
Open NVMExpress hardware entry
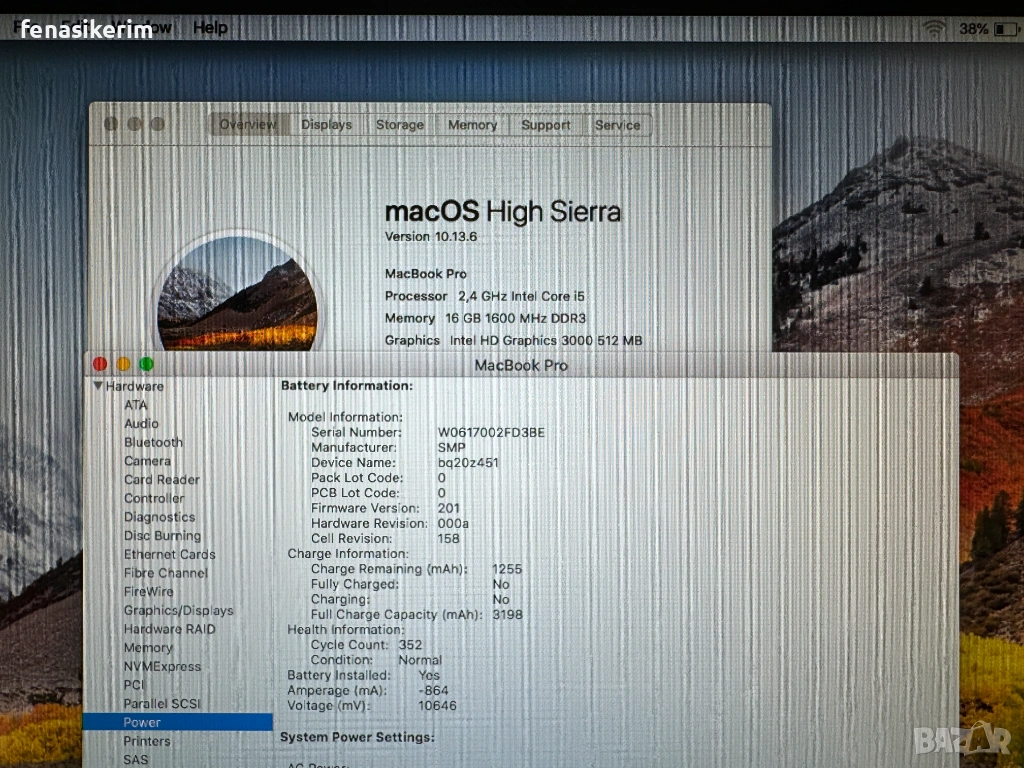click(162, 666)
